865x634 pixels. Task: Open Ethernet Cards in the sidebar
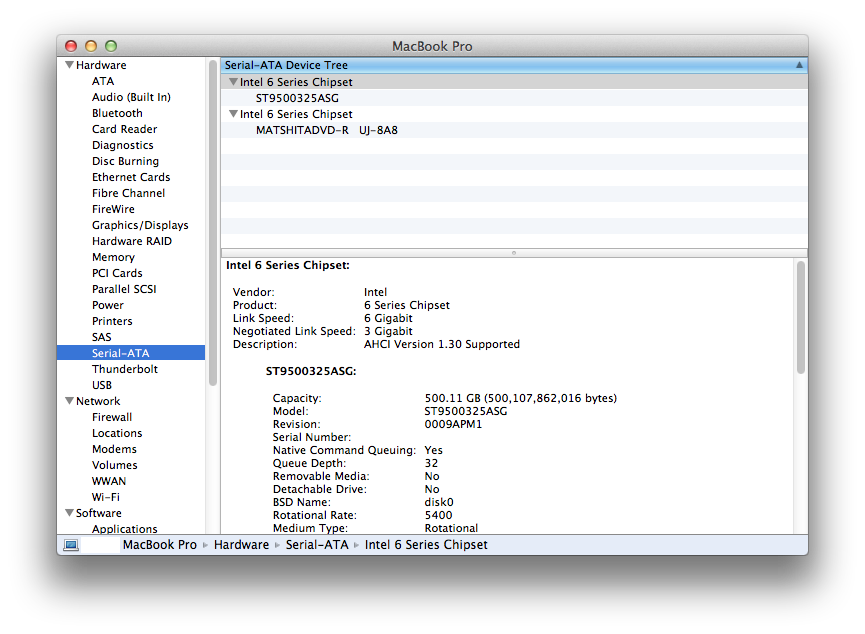pos(131,177)
